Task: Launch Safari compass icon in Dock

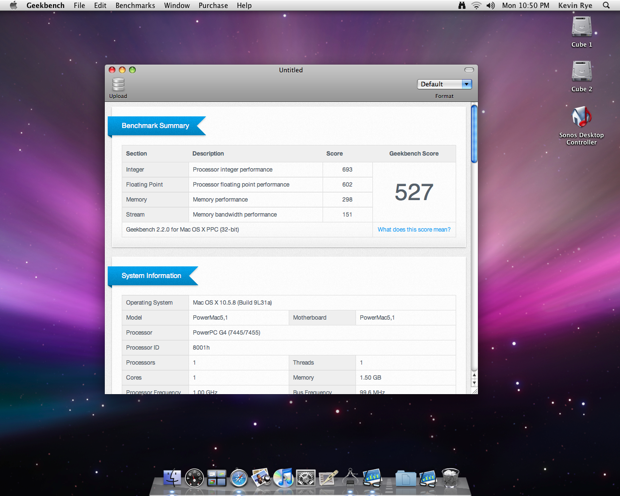Action: tap(239, 478)
